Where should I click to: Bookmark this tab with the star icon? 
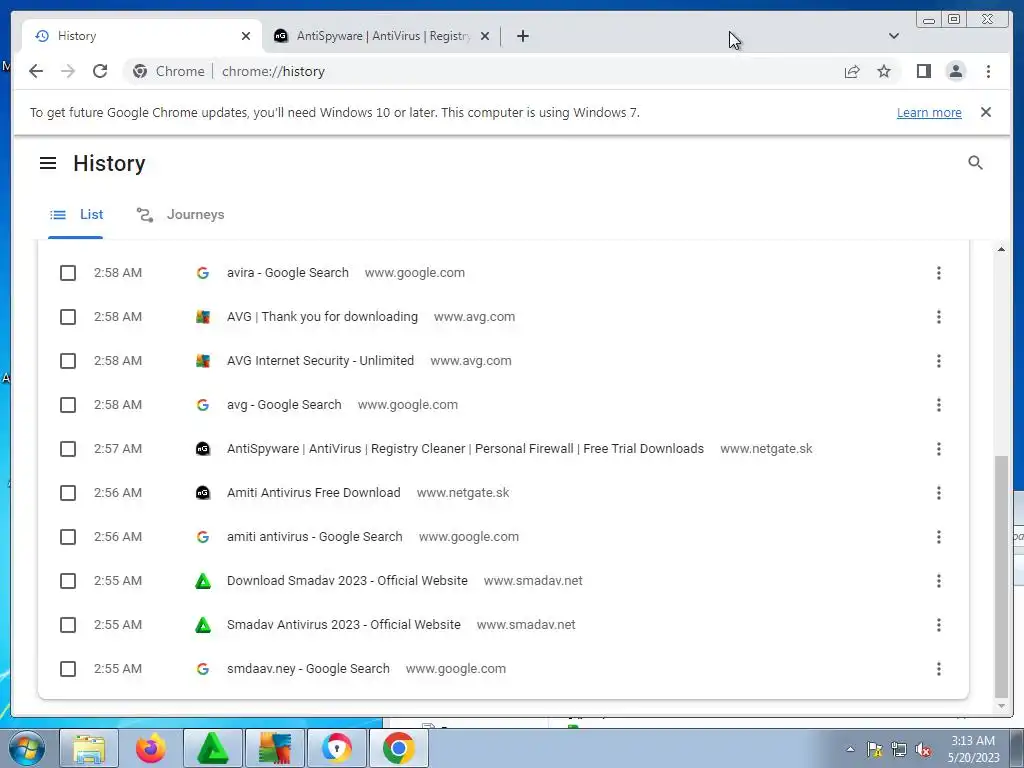tap(884, 71)
